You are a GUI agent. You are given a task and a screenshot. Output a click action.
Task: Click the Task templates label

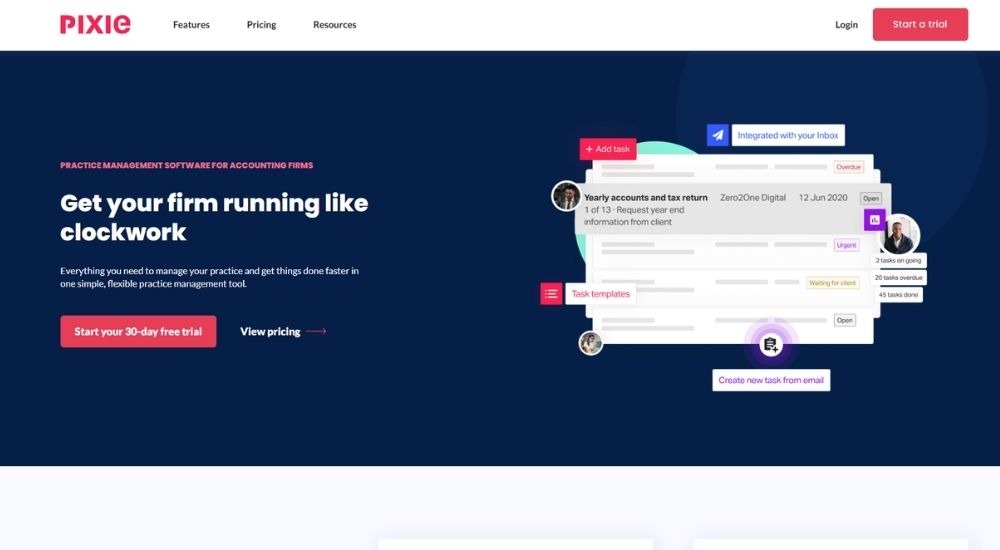(x=600, y=294)
